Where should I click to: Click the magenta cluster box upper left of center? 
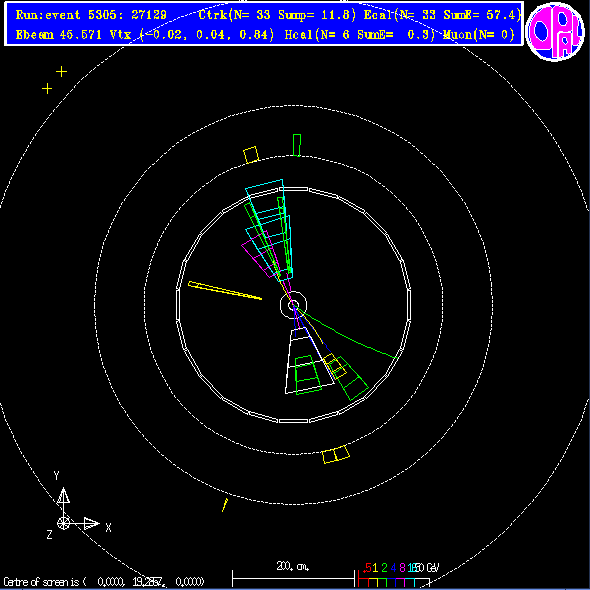pos(260,254)
